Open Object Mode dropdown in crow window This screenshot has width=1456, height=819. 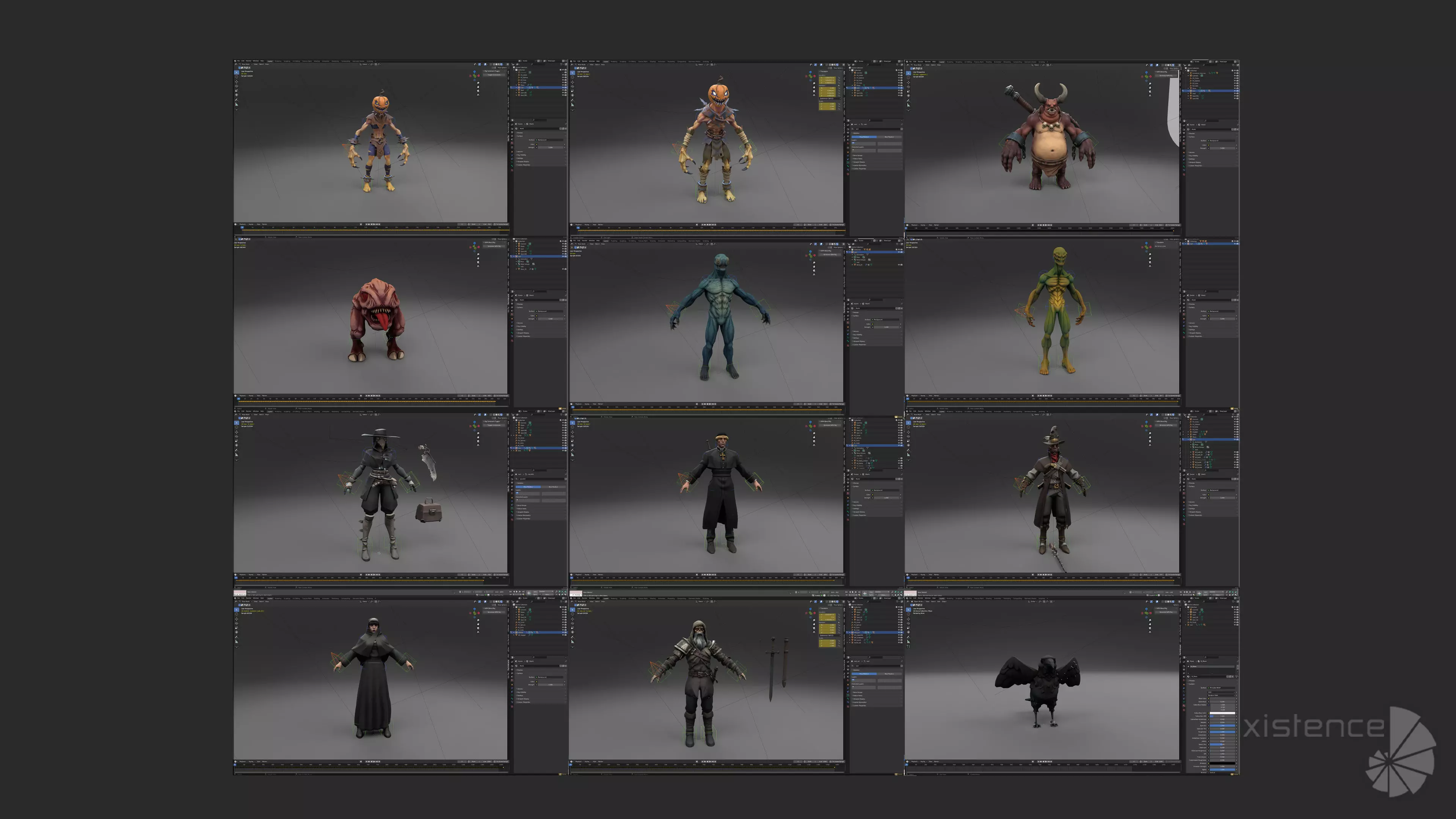pos(918,601)
